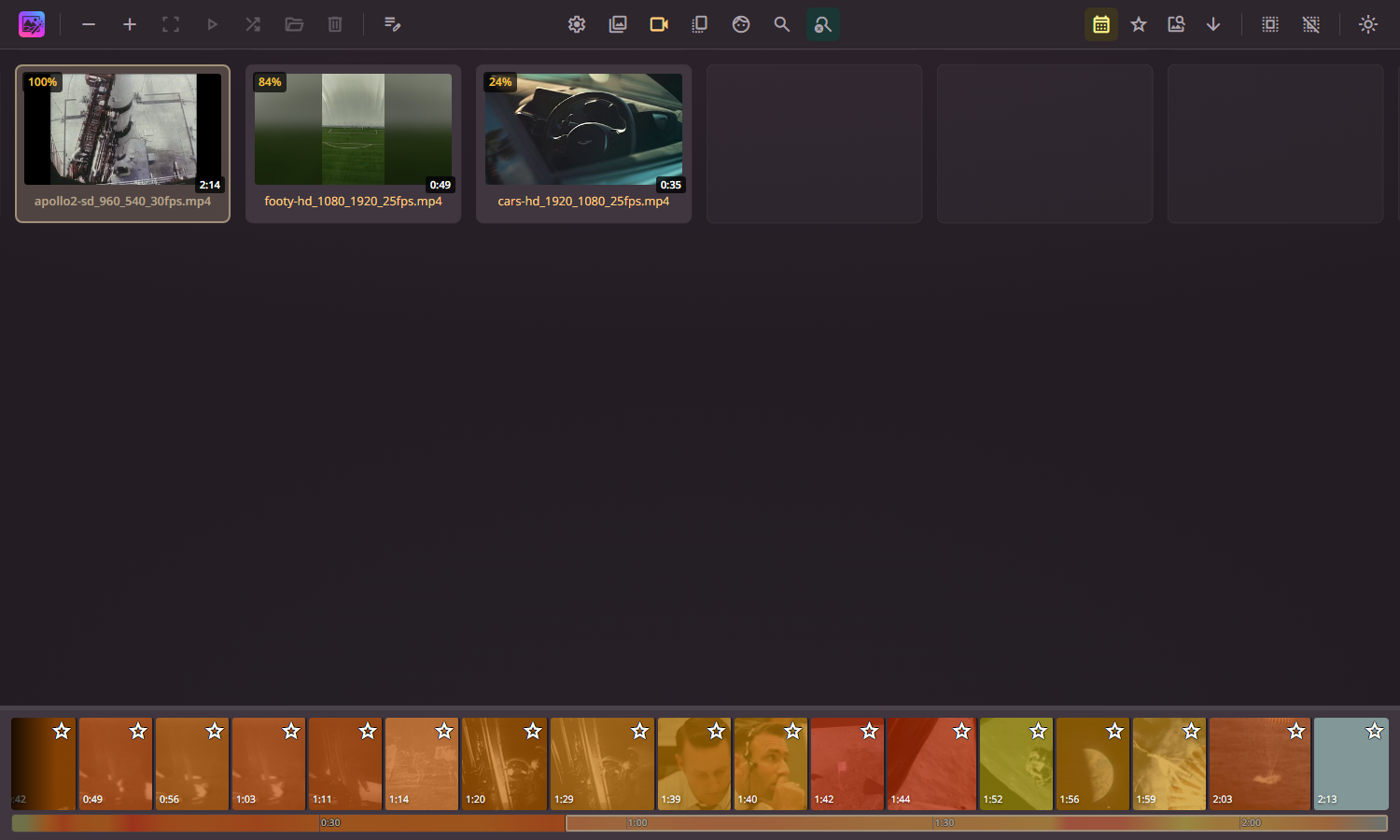The image size is (1400, 840).
Task: Select footy-hd_1080_1920_25fps.mp4 video card
Action: 353,143
